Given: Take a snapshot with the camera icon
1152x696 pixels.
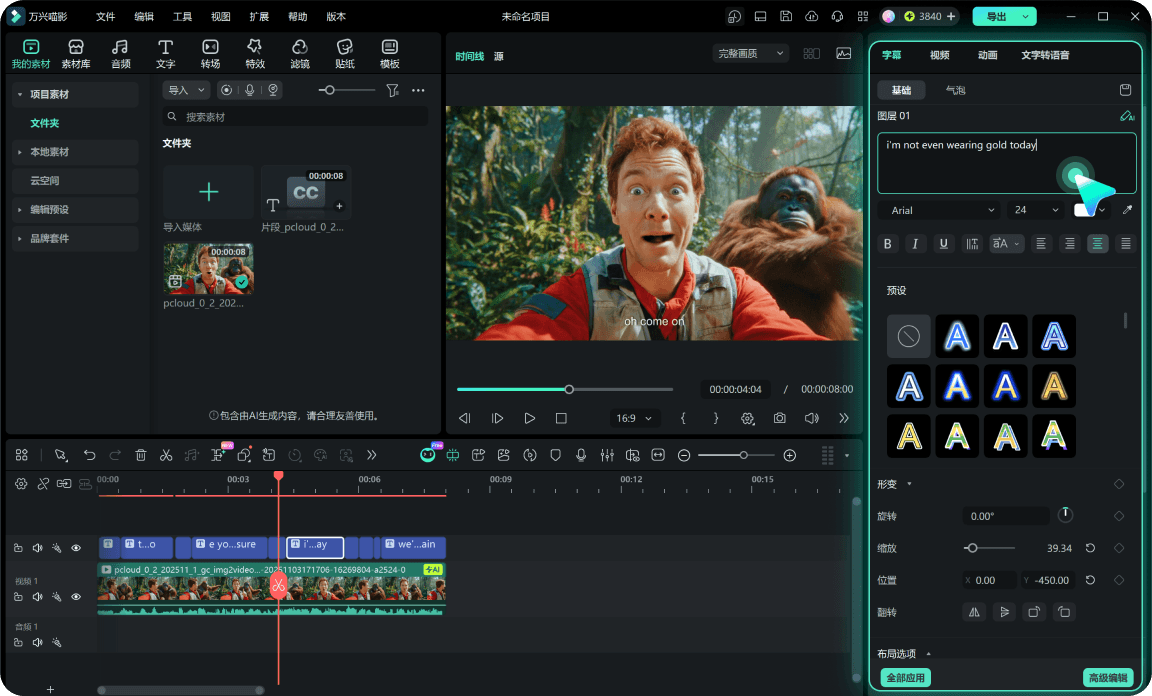Looking at the screenshot, I should coord(780,418).
